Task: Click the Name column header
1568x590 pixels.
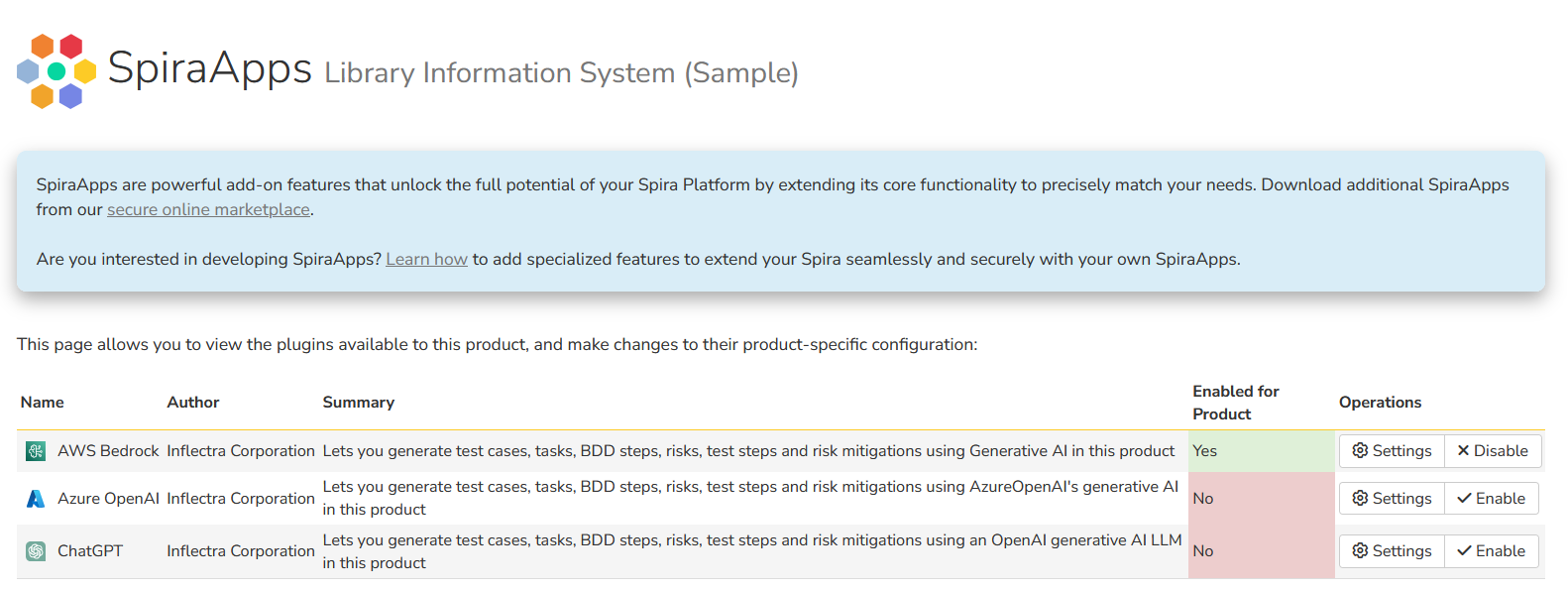Action: [x=43, y=403]
